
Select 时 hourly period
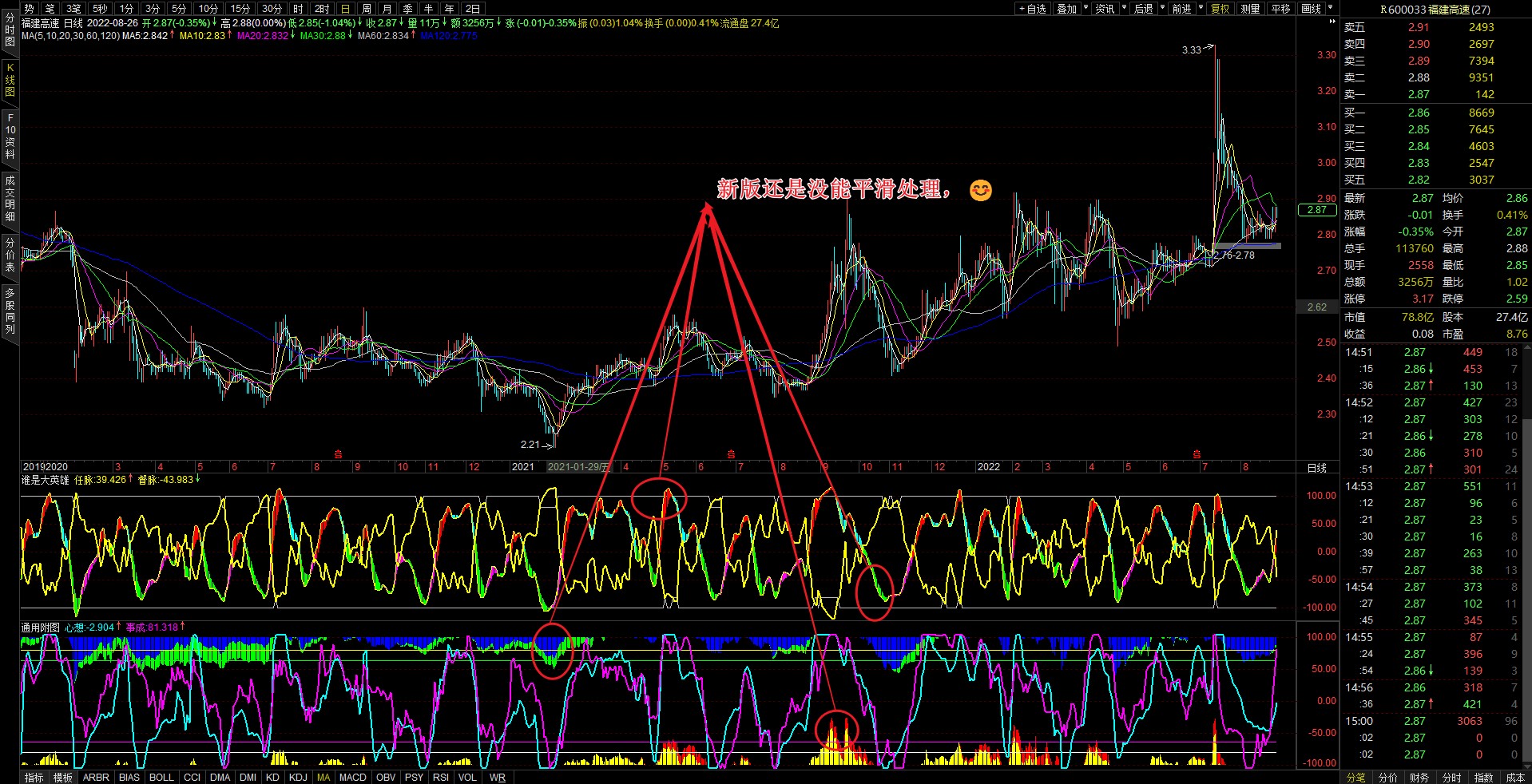click(299, 9)
